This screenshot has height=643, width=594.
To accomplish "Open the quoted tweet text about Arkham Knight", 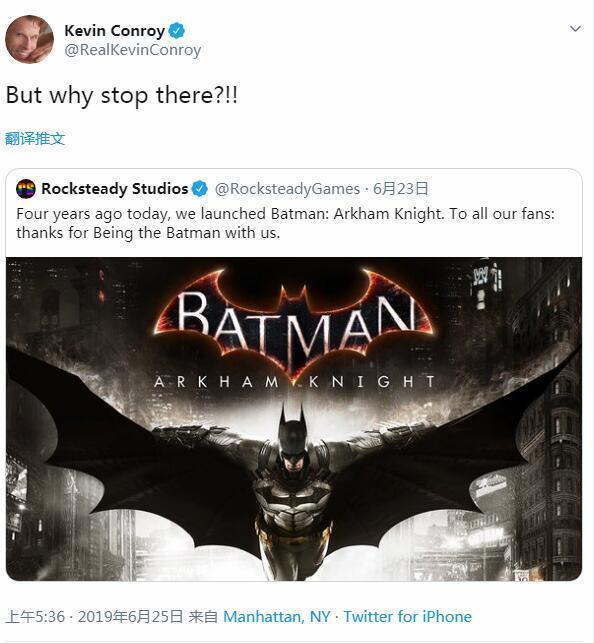I will coord(285,223).
